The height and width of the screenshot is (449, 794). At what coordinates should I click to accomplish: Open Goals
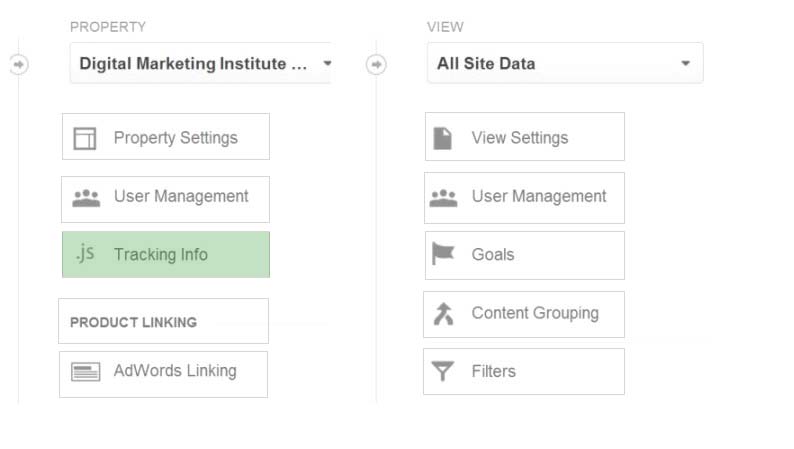point(525,256)
